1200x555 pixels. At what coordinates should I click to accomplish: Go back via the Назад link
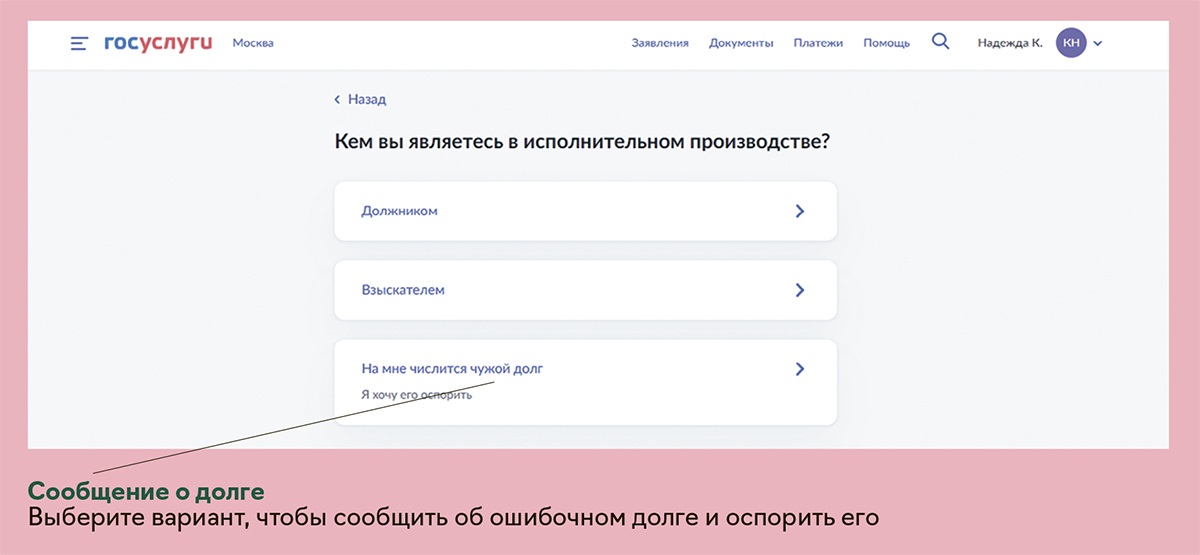pyautogui.click(x=366, y=100)
